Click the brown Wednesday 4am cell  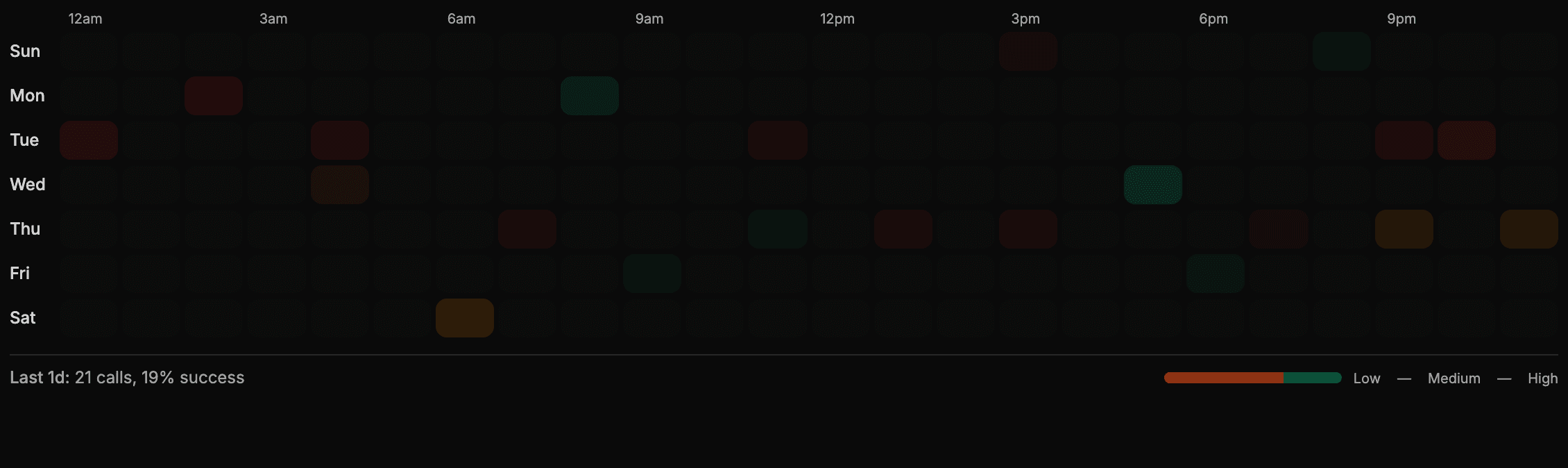(x=339, y=185)
